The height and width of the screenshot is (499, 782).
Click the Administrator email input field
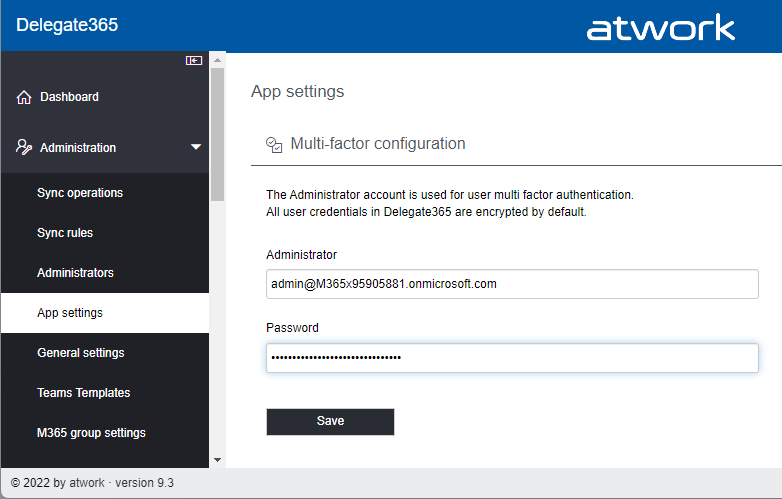click(x=512, y=284)
